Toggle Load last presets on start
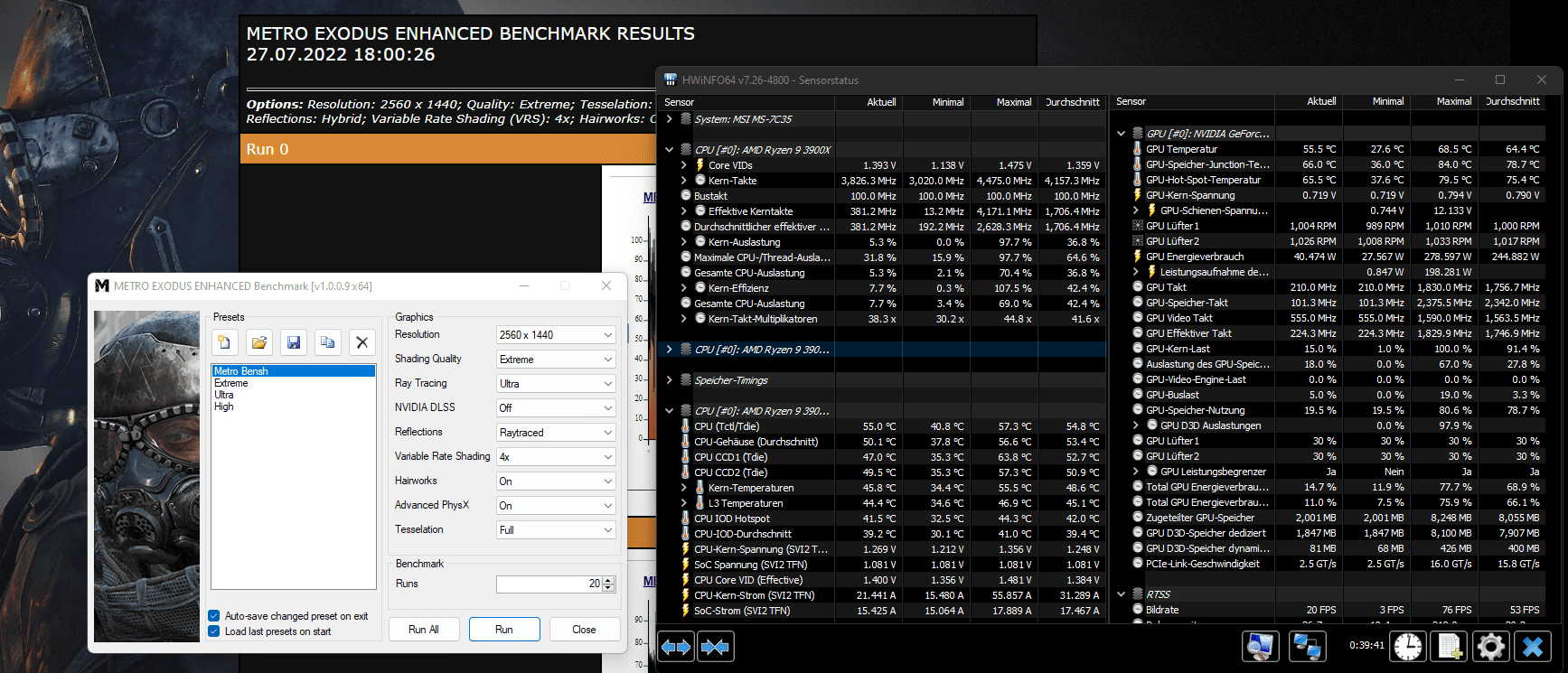Viewport: 1568px width, 673px height. tap(214, 631)
